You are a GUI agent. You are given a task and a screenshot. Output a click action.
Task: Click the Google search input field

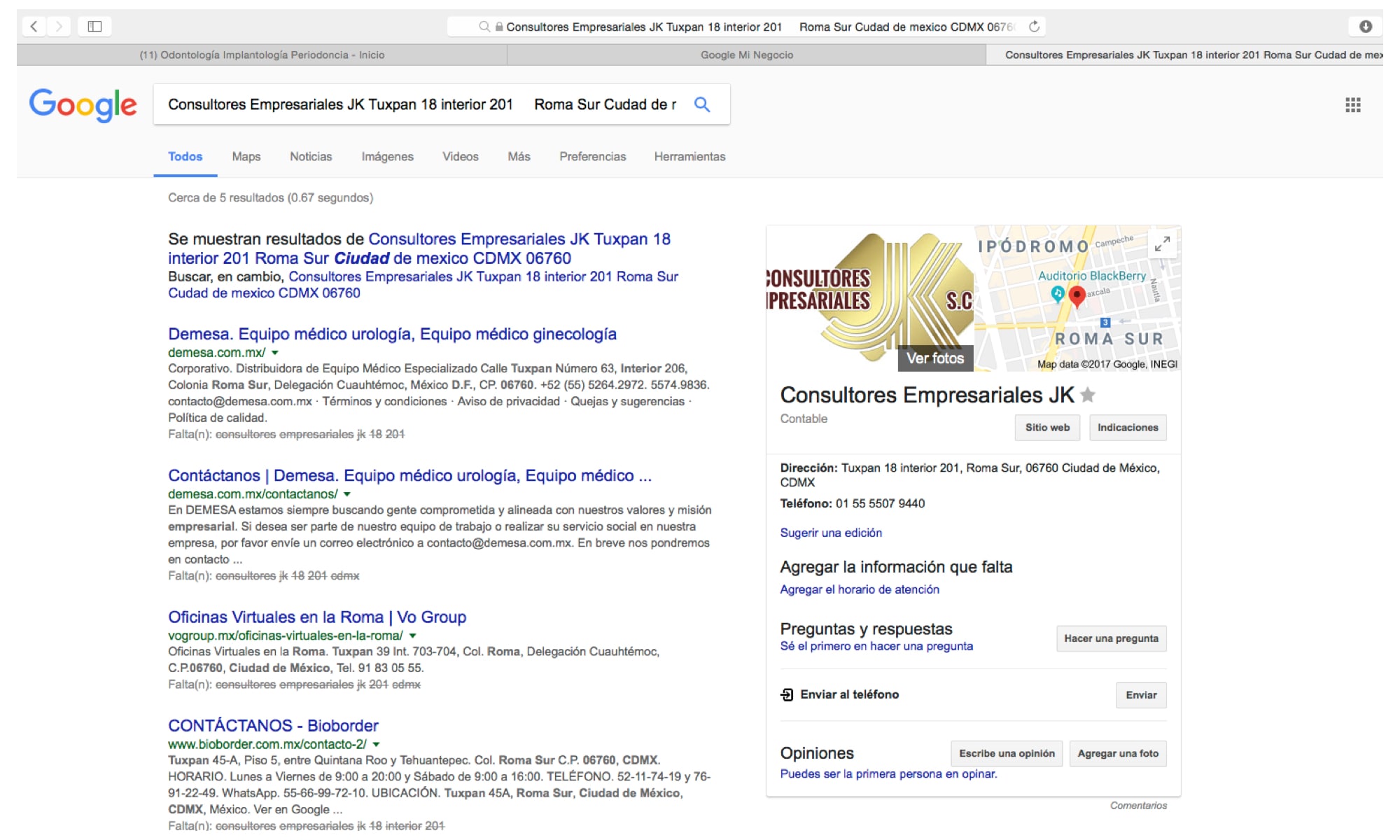pyautogui.click(x=420, y=105)
